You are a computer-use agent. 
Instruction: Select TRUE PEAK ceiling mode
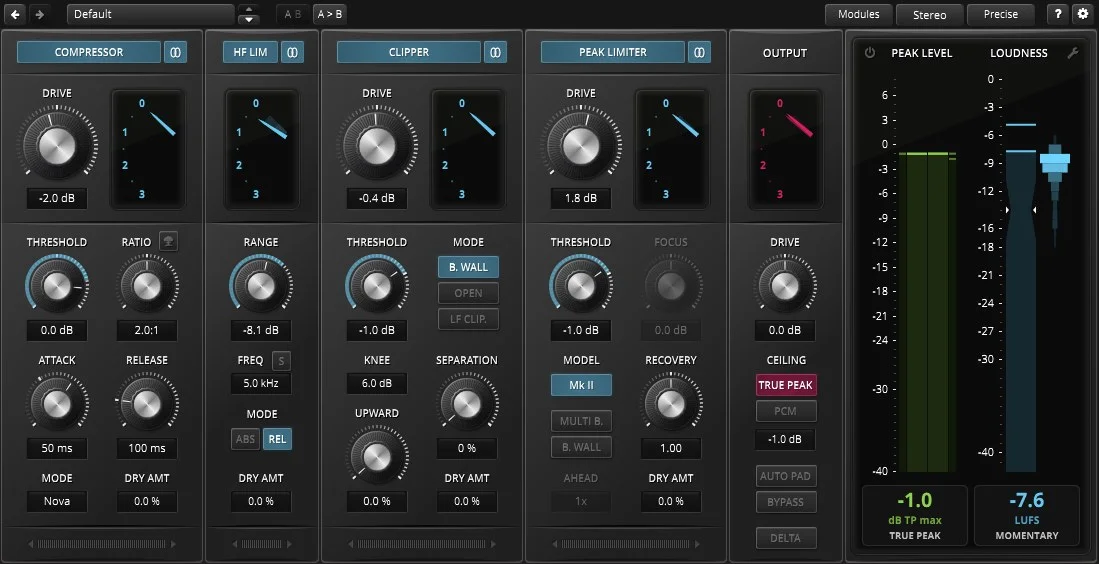pyautogui.click(x=786, y=385)
